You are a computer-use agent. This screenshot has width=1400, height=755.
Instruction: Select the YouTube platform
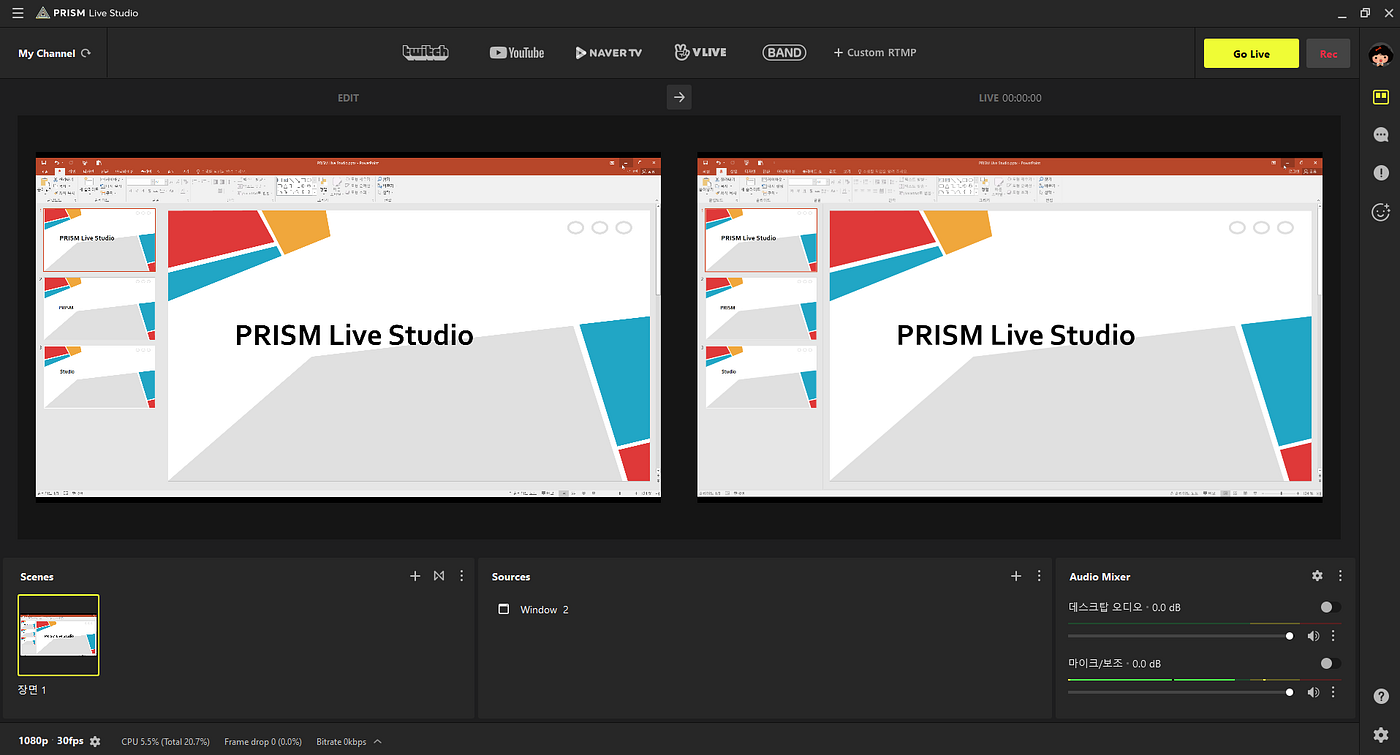517,52
